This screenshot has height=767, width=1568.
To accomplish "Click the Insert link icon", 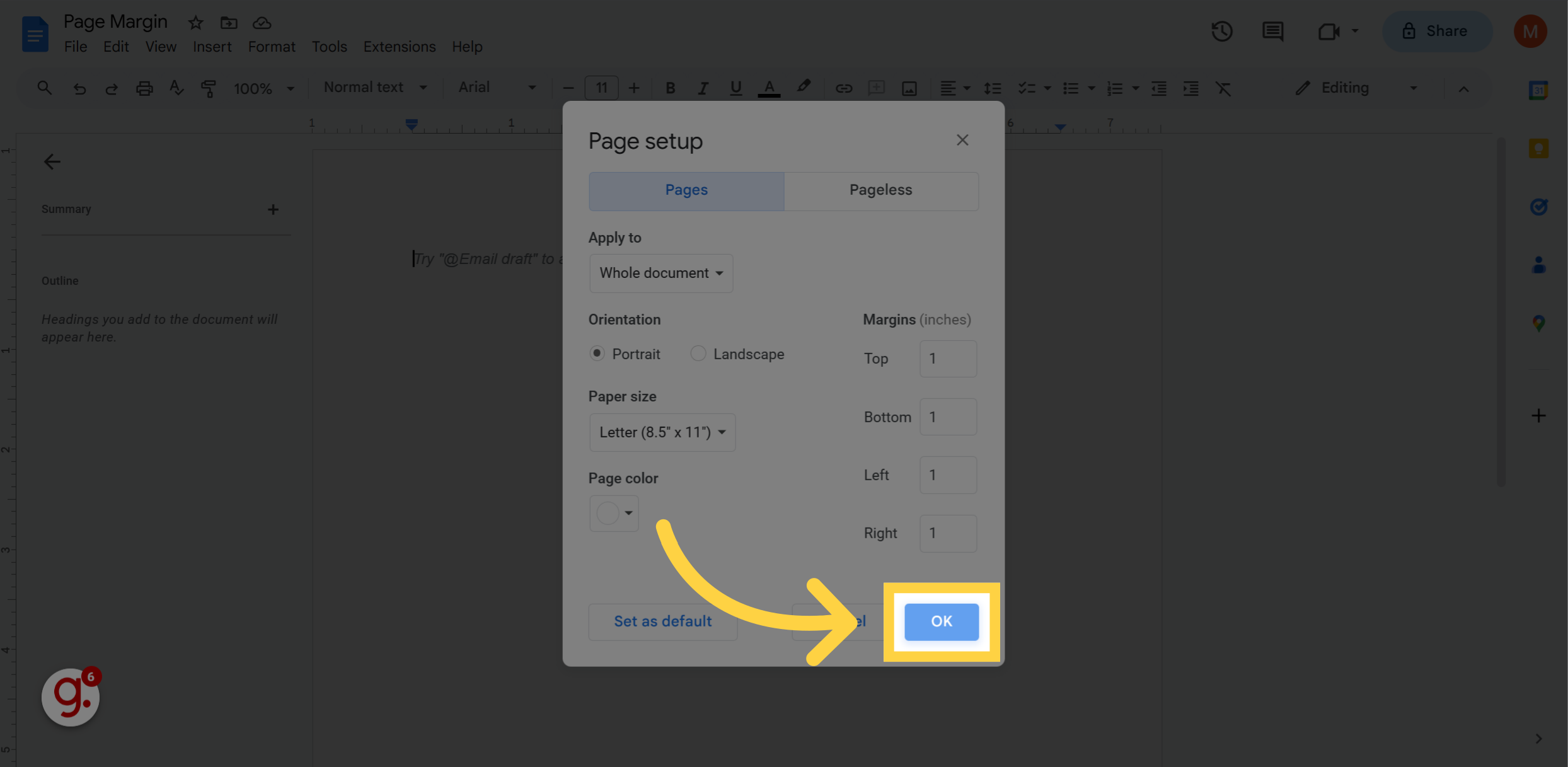I will 844,88.
